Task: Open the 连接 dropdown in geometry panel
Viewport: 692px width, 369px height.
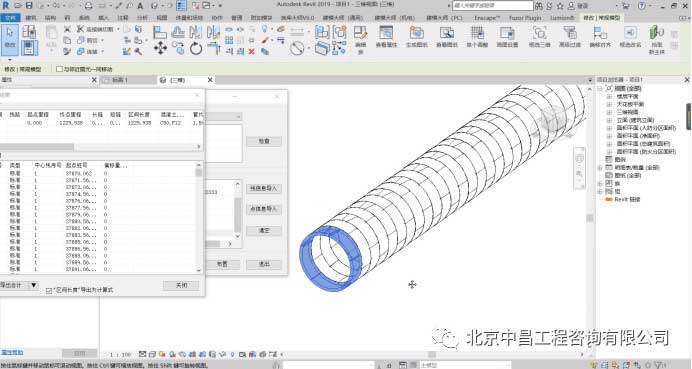Action: coord(103,52)
